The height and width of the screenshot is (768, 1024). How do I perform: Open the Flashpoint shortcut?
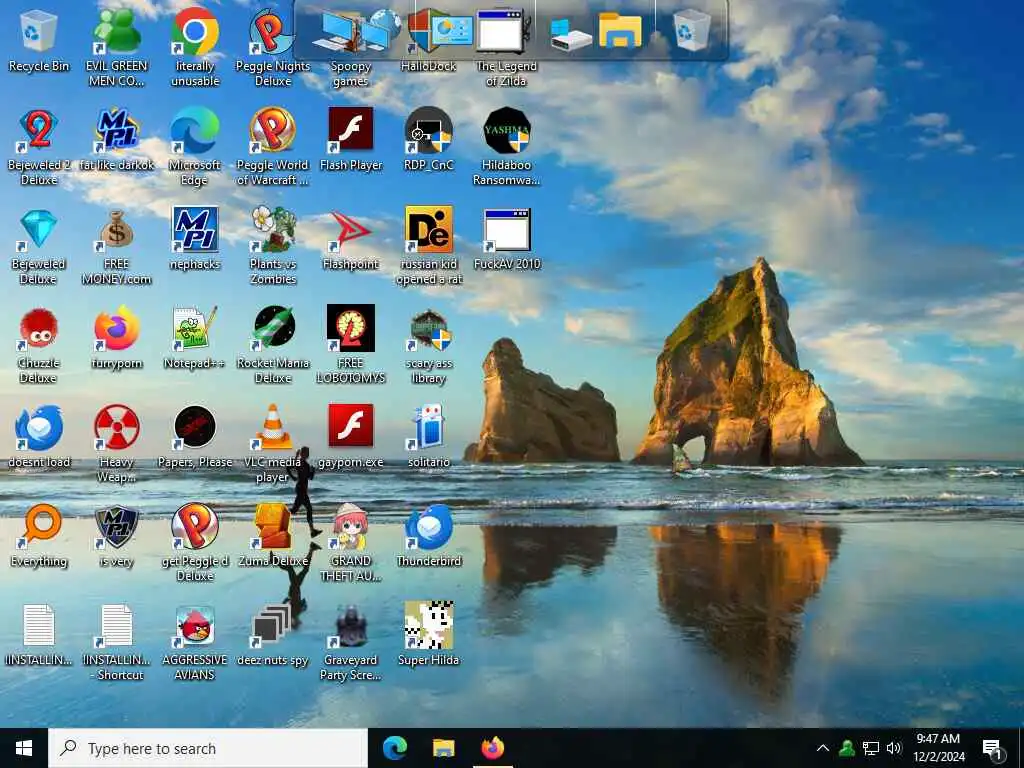click(351, 239)
